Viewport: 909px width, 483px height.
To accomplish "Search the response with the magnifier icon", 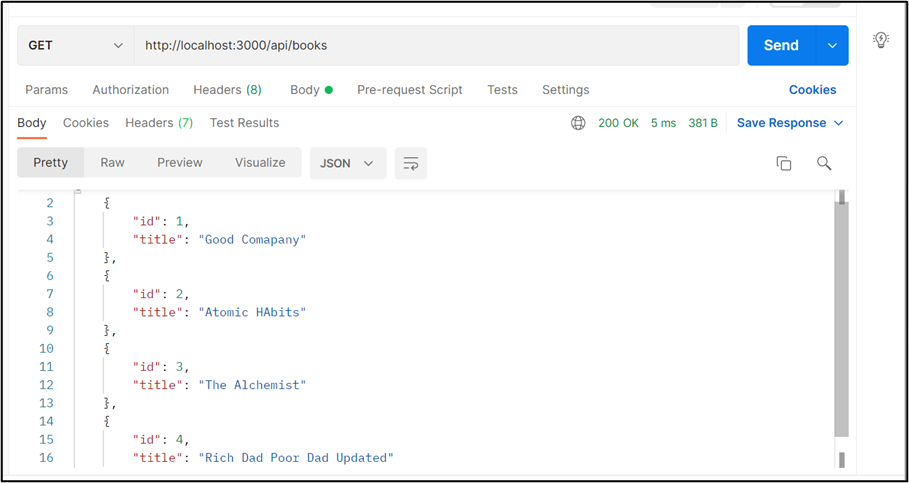I will coord(824,163).
